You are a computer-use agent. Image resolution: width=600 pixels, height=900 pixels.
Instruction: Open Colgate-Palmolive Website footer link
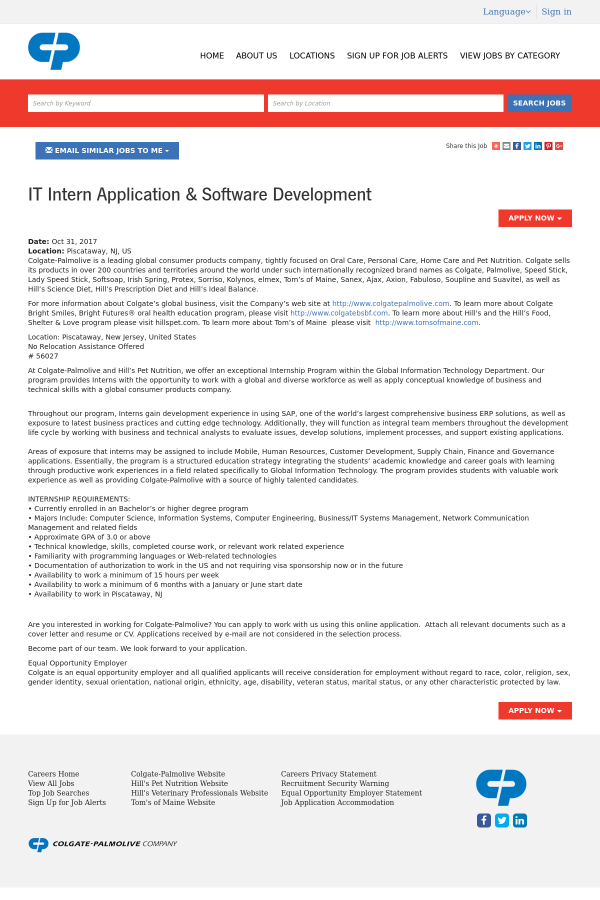pyautogui.click(x=178, y=774)
